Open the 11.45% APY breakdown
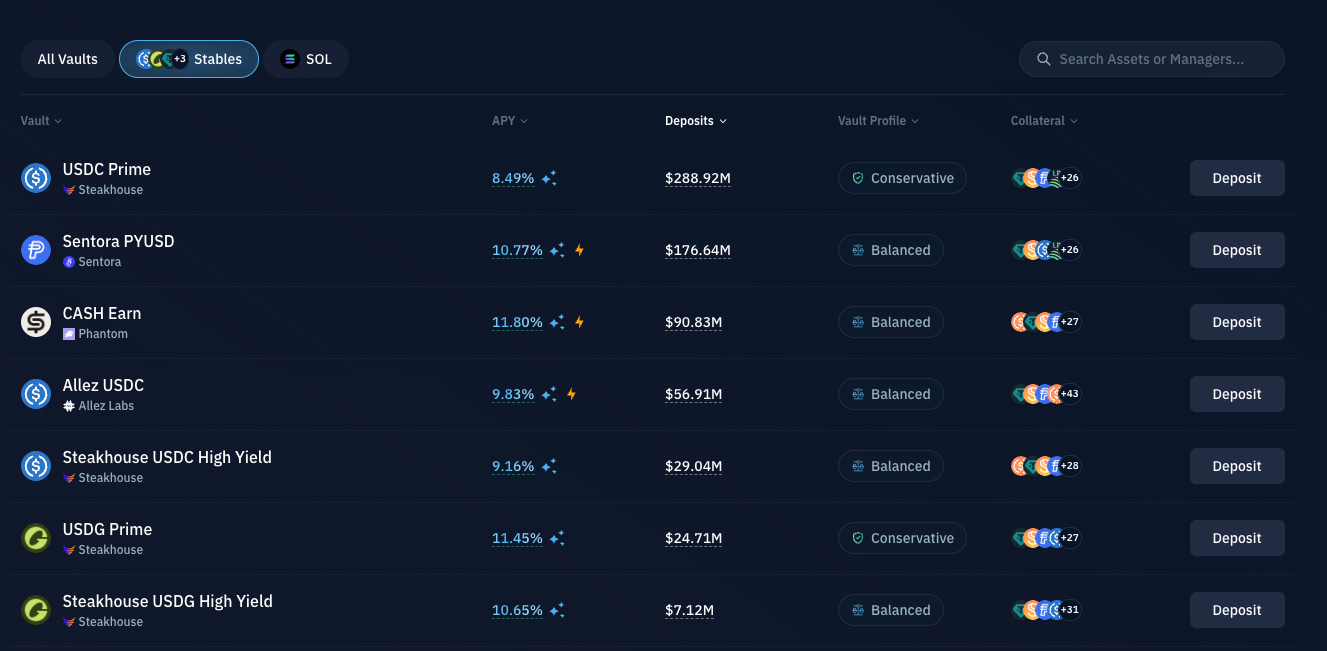The height and width of the screenshot is (651, 1327). (x=517, y=538)
